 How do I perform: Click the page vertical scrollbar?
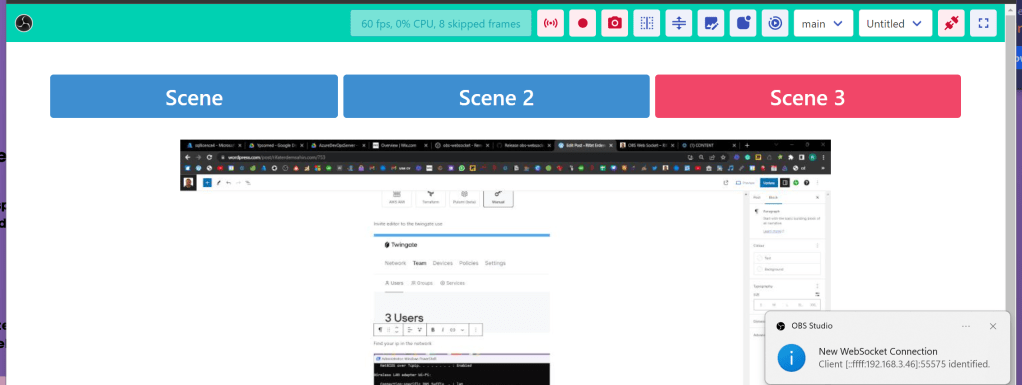coord(1010,195)
